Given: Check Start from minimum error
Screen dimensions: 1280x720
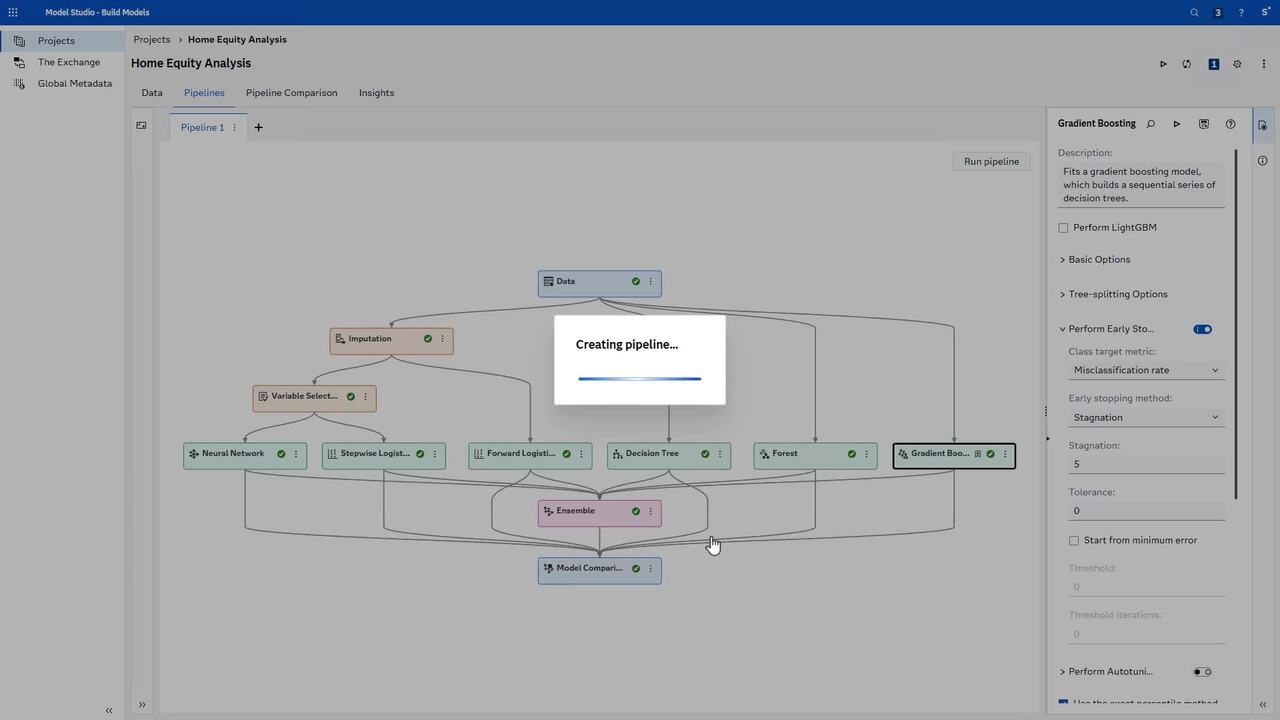Looking at the screenshot, I should [x=1074, y=541].
